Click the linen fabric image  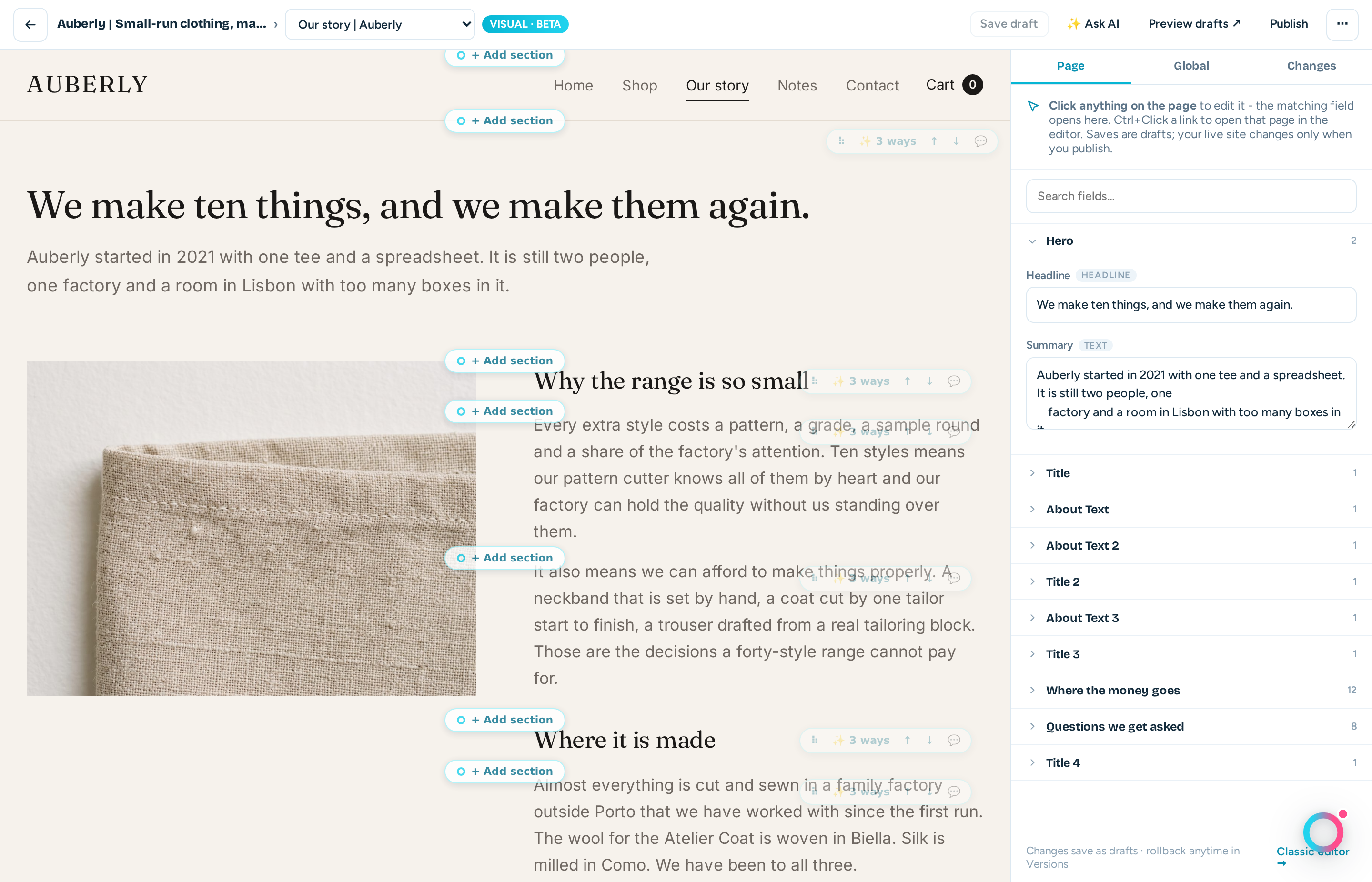click(x=251, y=528)
